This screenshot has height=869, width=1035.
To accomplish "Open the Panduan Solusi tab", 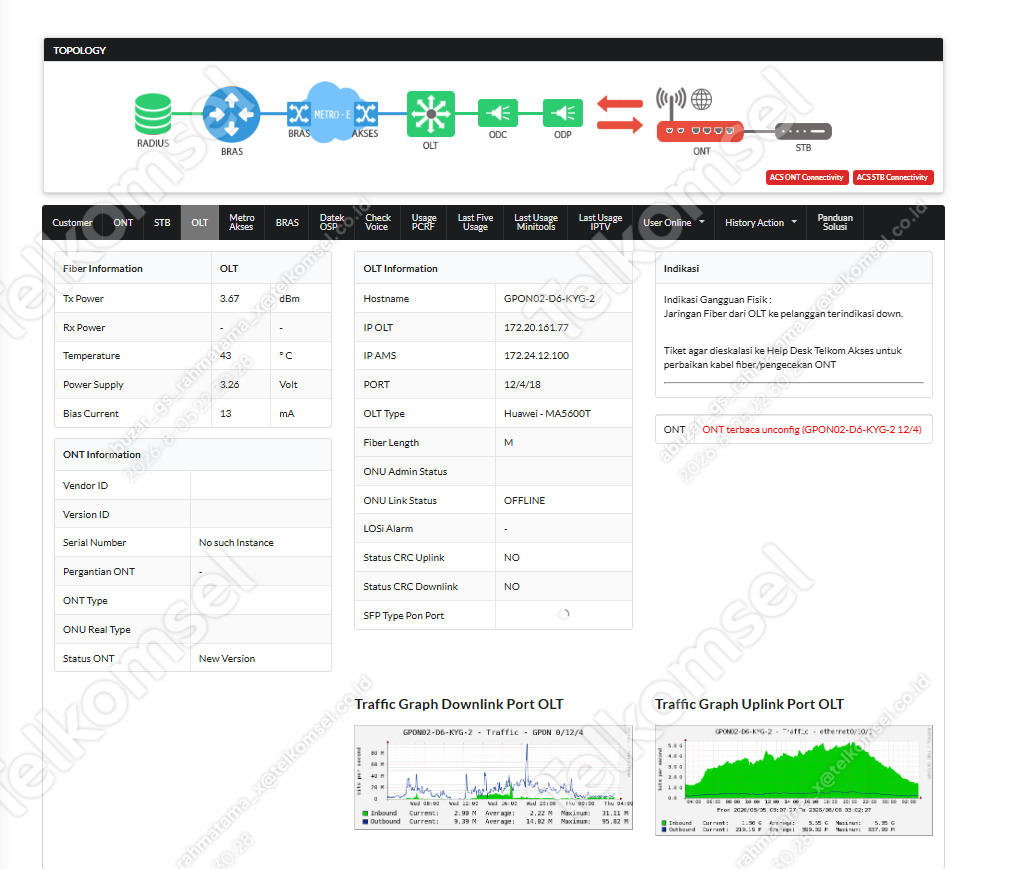I will (835, 222).
